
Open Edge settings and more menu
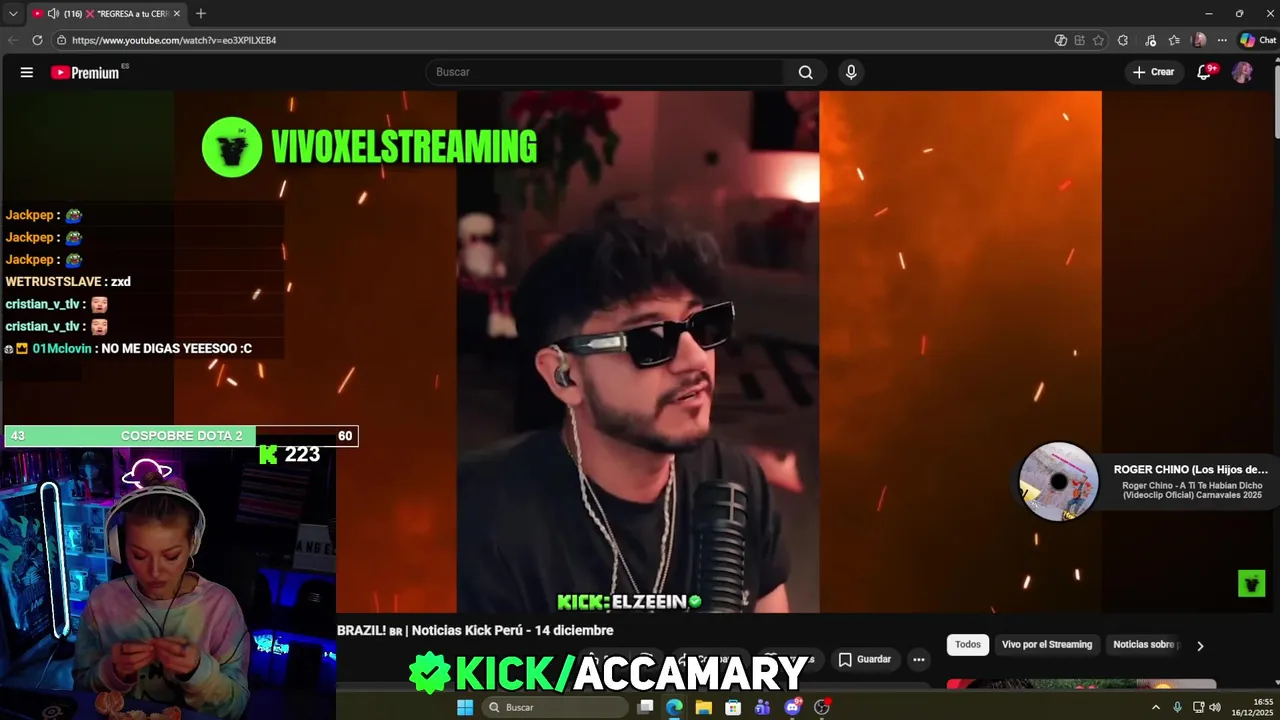pyautogui.click(x=1222, y=40)
